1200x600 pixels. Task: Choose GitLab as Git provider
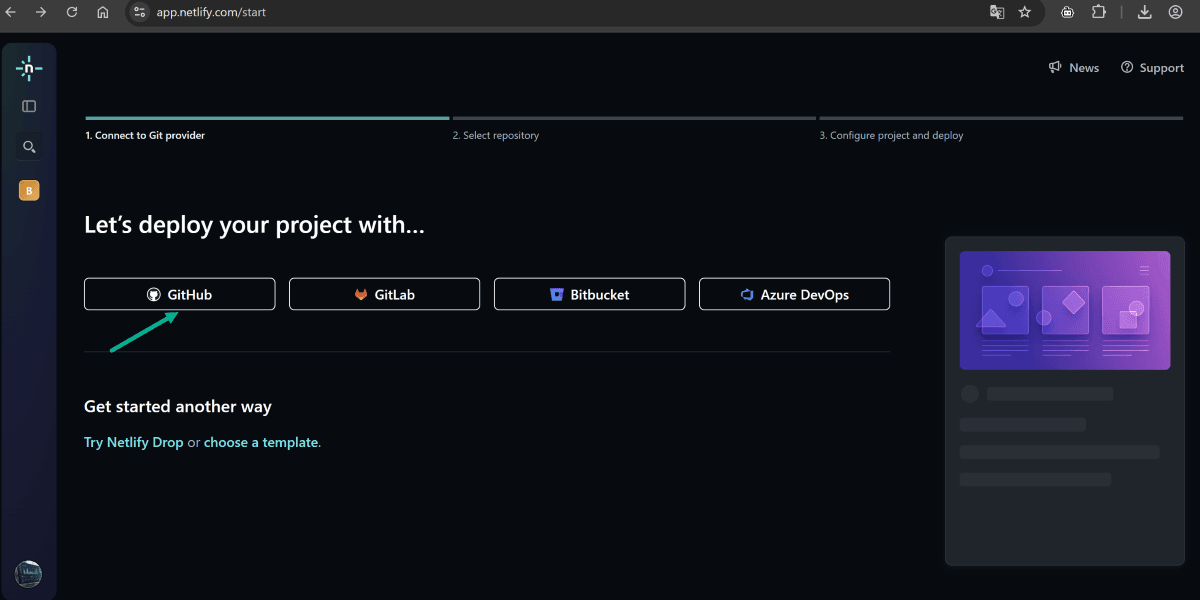(384, 295)
